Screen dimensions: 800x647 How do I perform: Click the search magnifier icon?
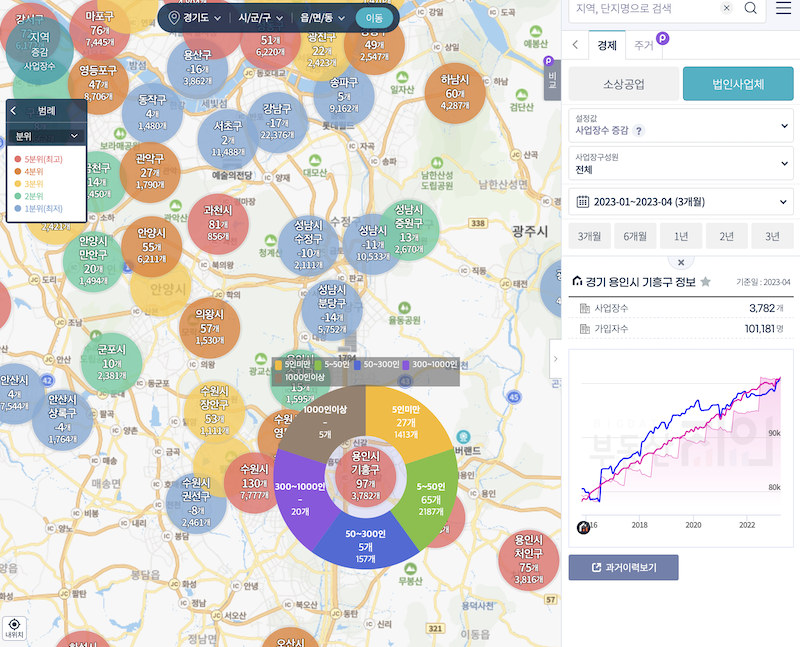(x=750, y=8)
